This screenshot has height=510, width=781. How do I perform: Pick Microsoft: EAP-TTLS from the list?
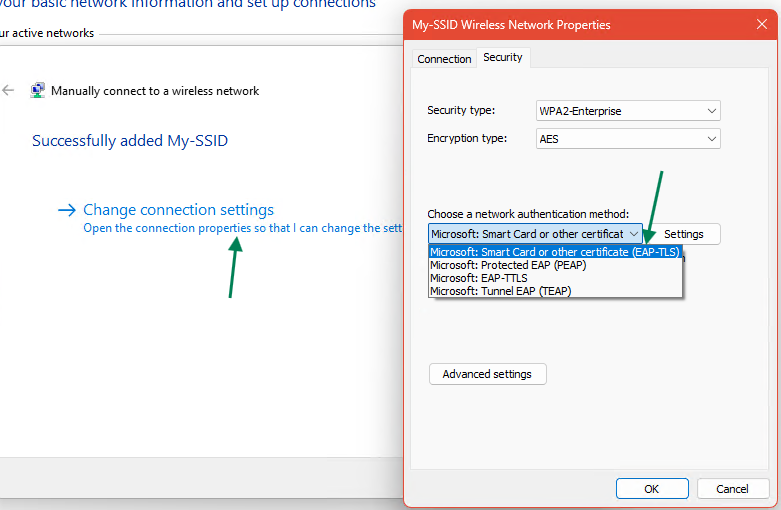tap(478, 278)
